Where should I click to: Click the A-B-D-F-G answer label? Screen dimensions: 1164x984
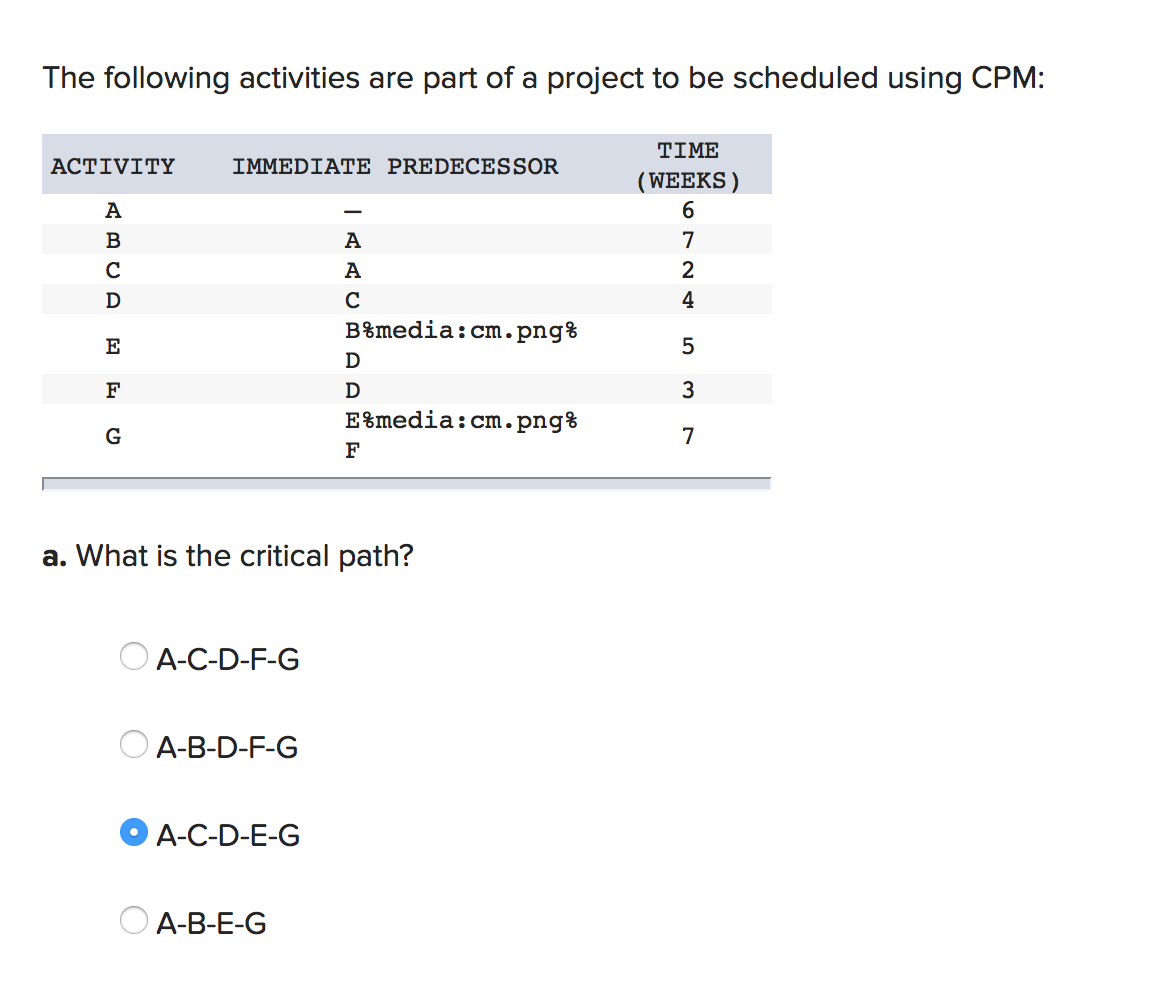(x=227, y=747)
